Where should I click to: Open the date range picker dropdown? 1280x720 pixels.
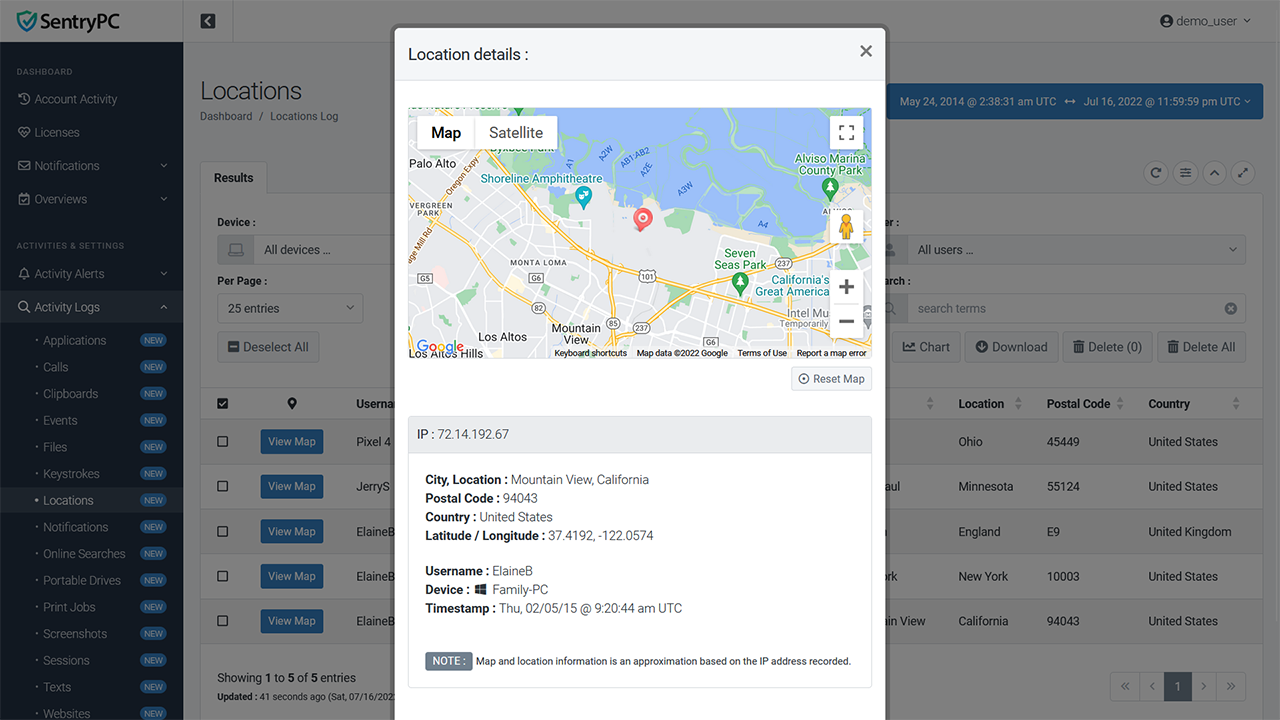(x=1075, y=101)
